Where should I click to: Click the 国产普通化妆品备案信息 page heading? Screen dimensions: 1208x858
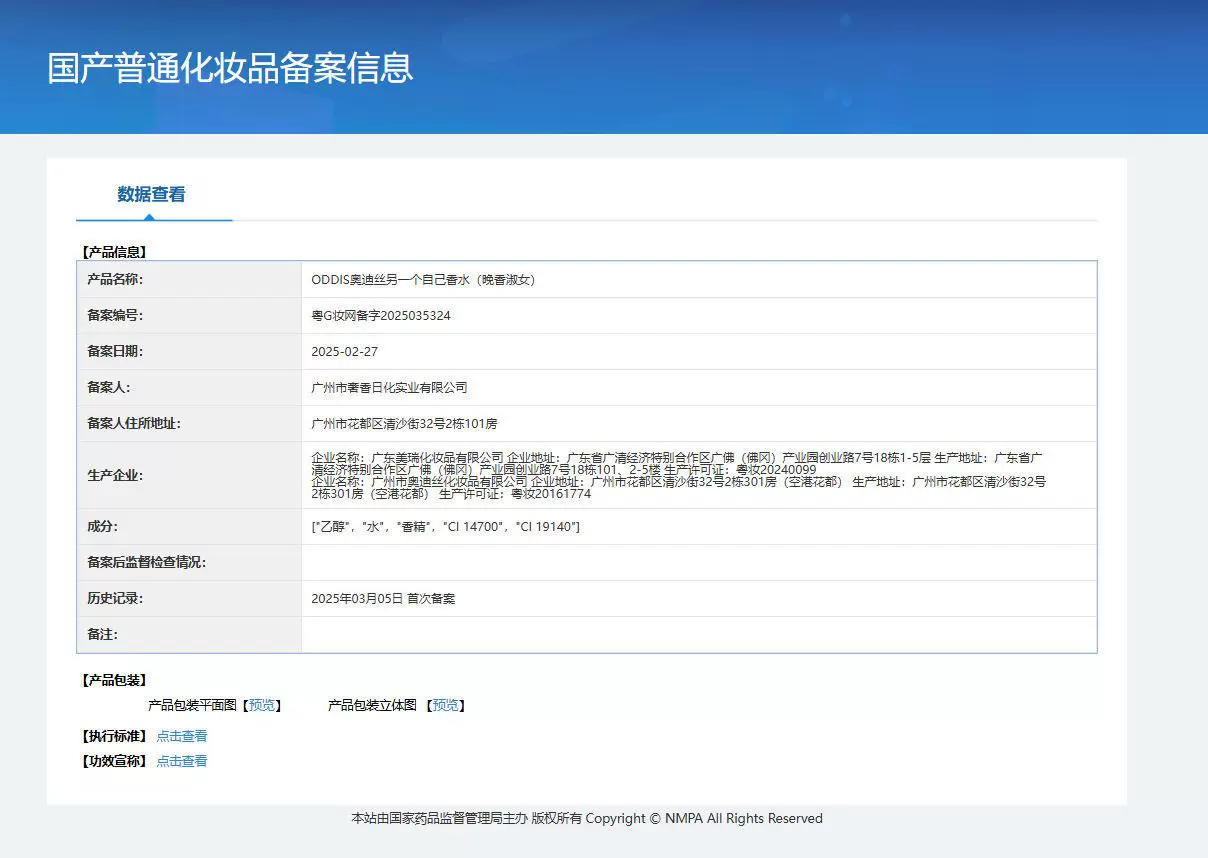[230, 68]
